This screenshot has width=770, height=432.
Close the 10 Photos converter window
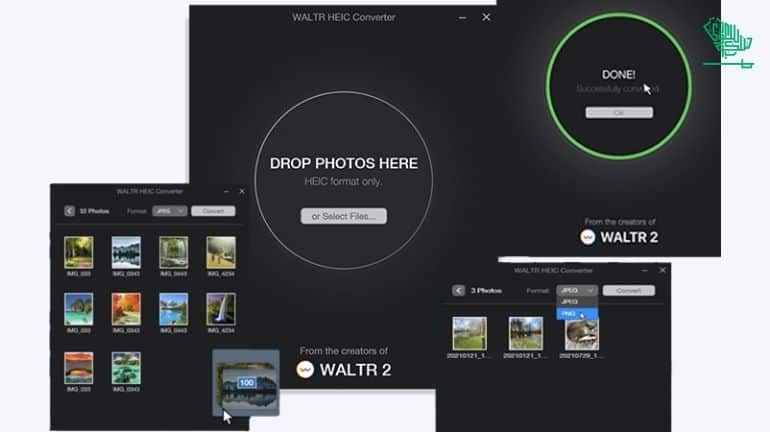[241, 191]
